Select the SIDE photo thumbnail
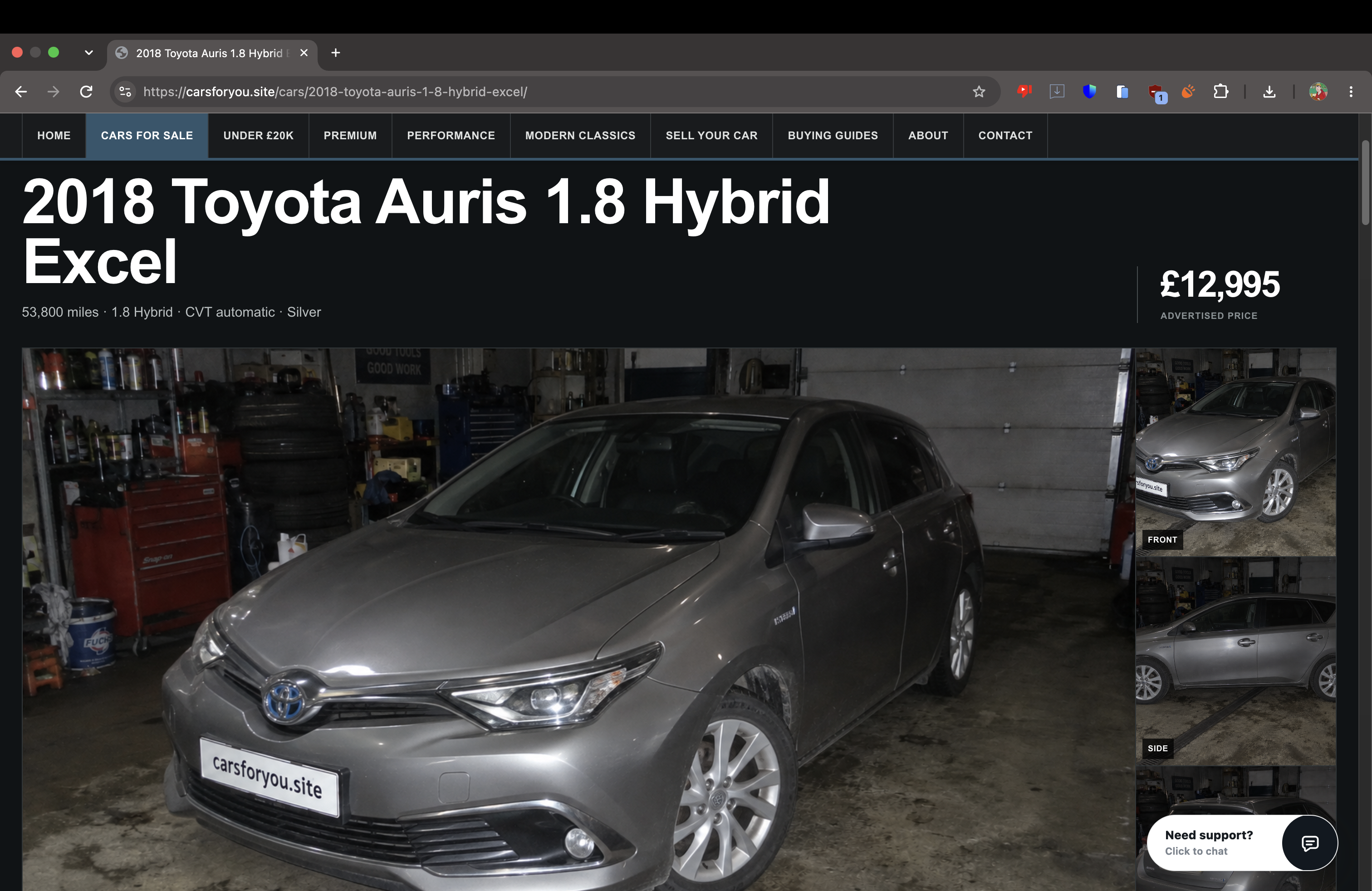The height and width of the screenshot is (891, 1372). click(x=1235, y=661)
